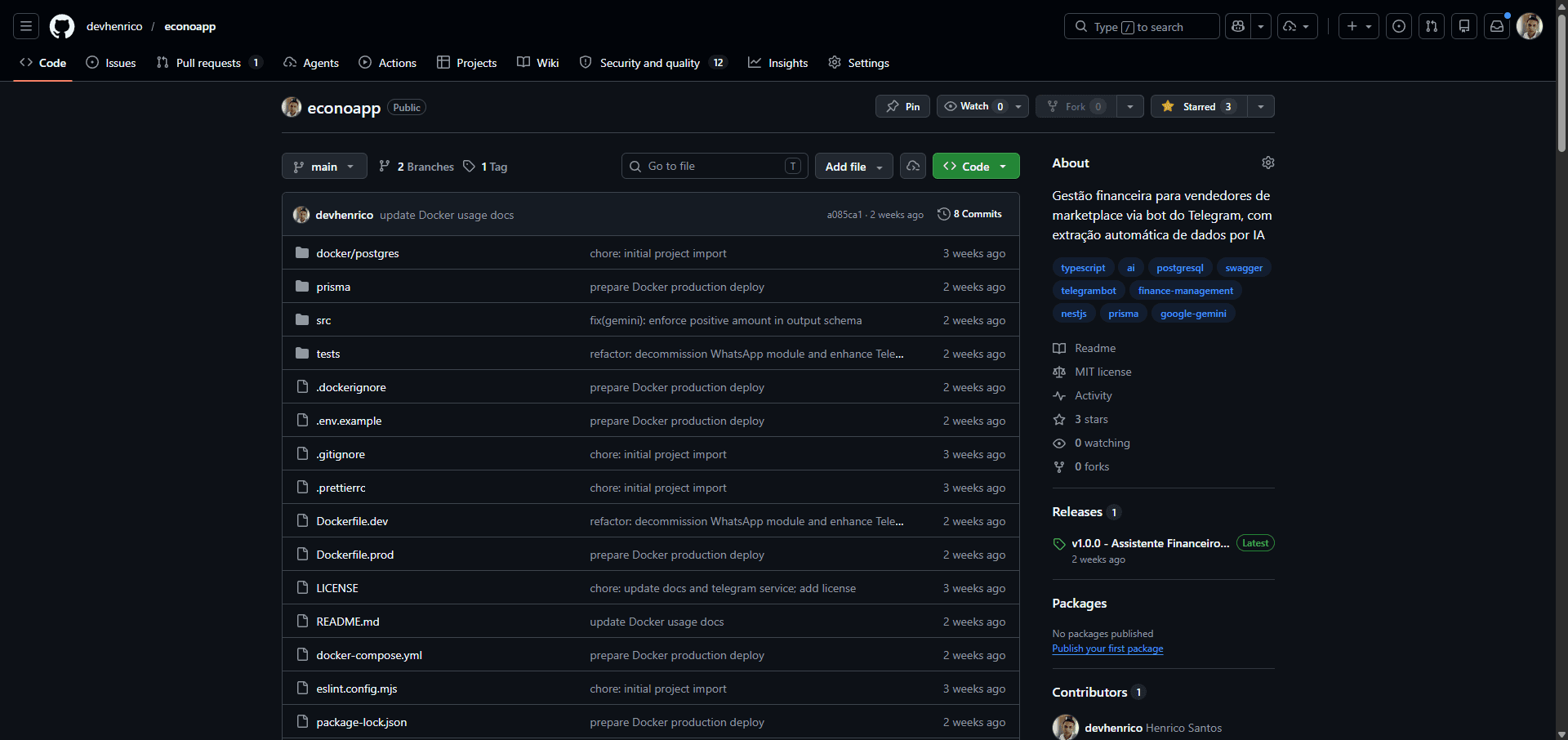
Task: Open the 1 Tag link
Action: click(x=485, y=167)
